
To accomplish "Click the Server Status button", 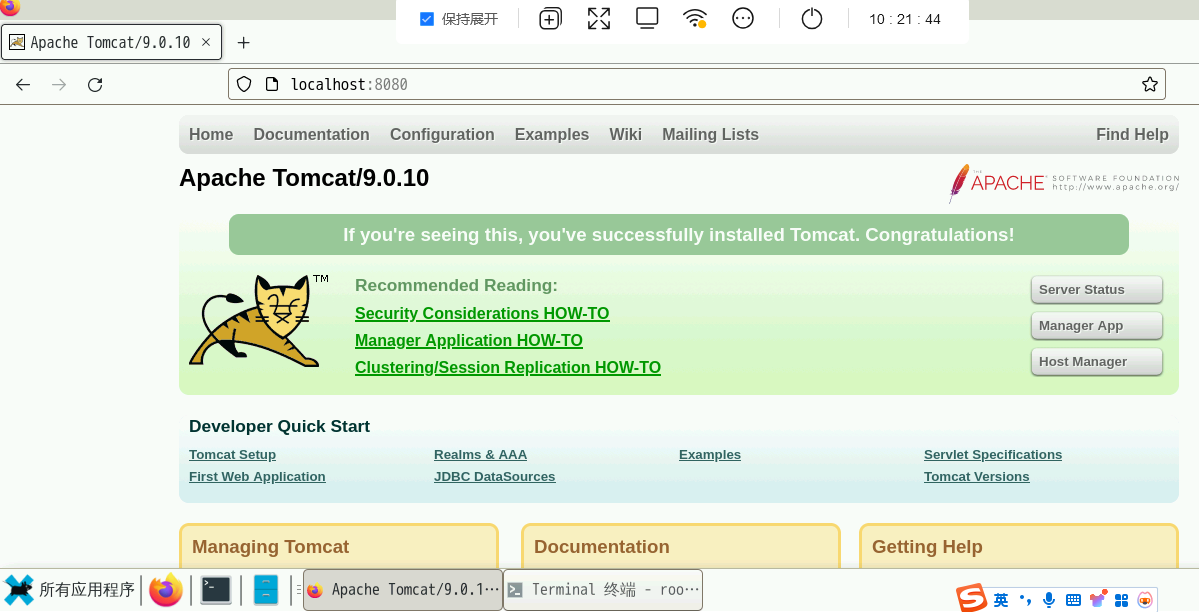I will 1096,290.
